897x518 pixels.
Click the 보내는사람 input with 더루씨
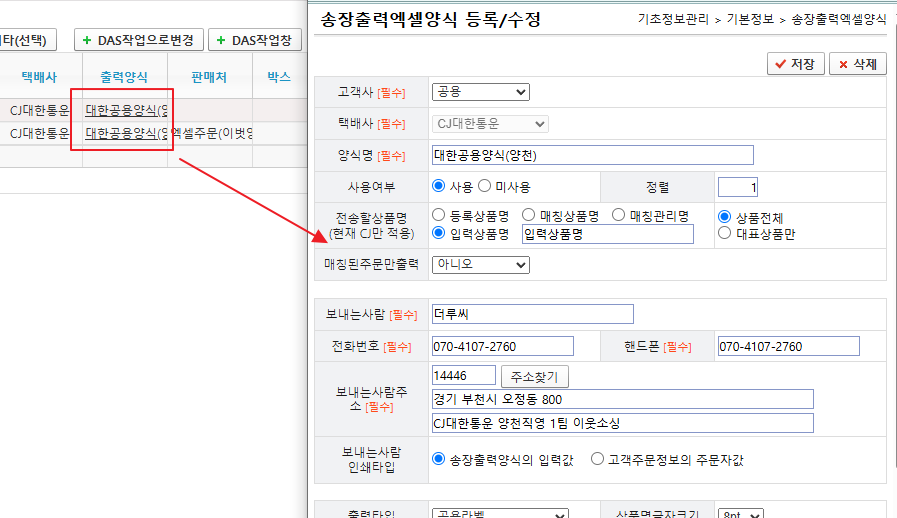(533, 314)
